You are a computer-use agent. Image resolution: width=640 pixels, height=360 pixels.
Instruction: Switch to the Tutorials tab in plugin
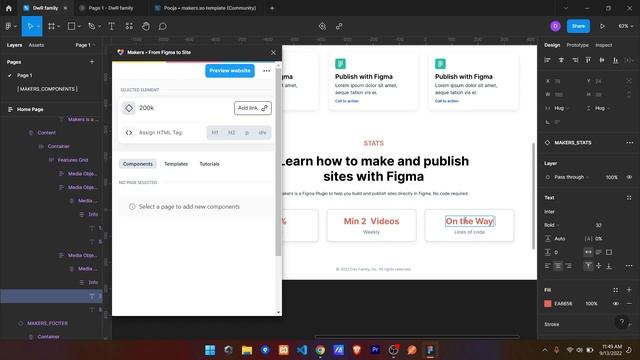(x=209, y=164)
